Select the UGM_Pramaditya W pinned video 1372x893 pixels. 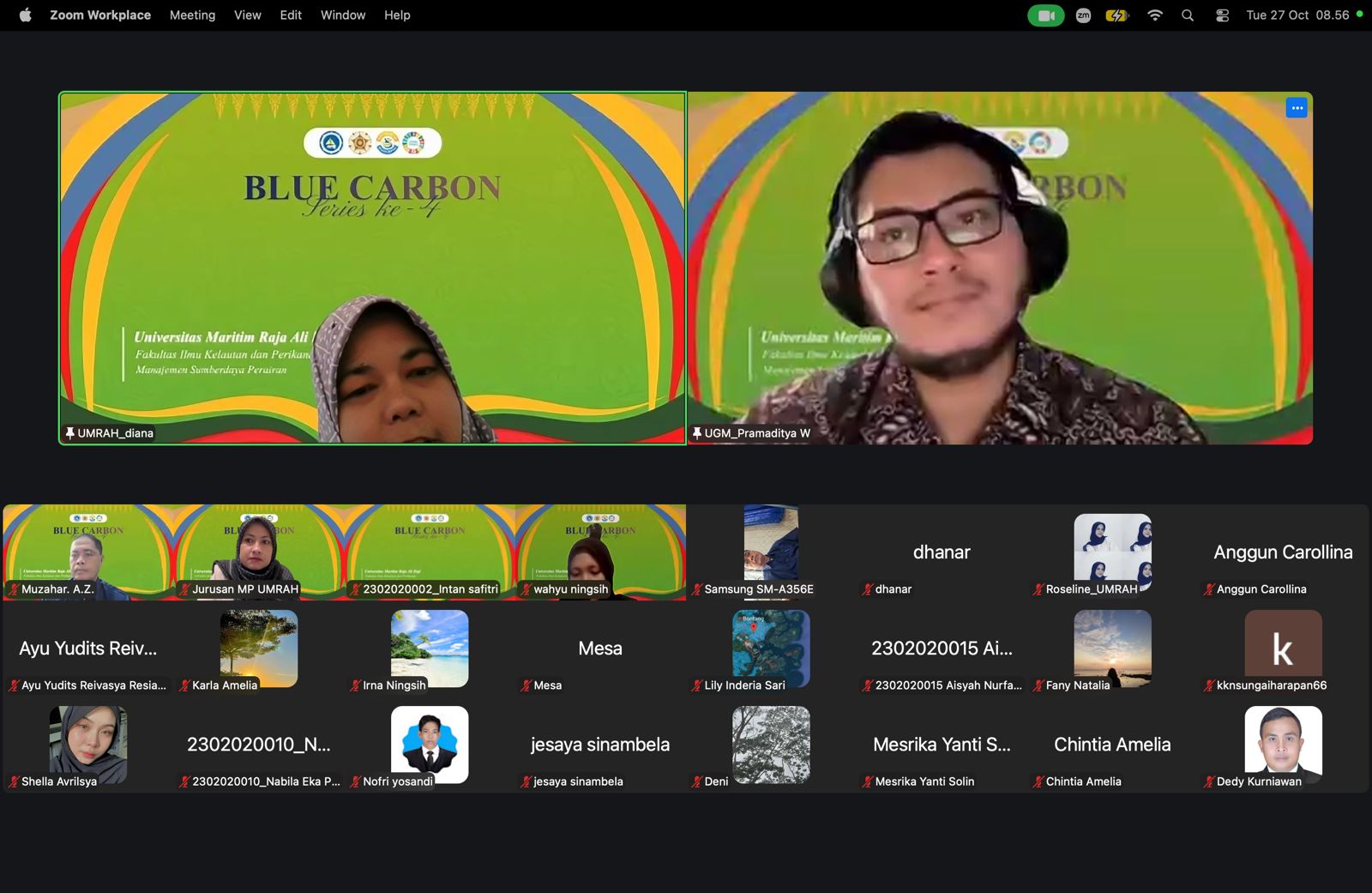[x=1000, y=268]
